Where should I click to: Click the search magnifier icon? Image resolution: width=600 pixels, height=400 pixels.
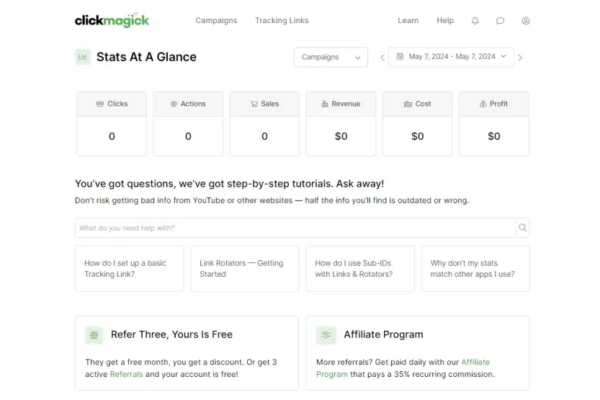coord(522,228)
